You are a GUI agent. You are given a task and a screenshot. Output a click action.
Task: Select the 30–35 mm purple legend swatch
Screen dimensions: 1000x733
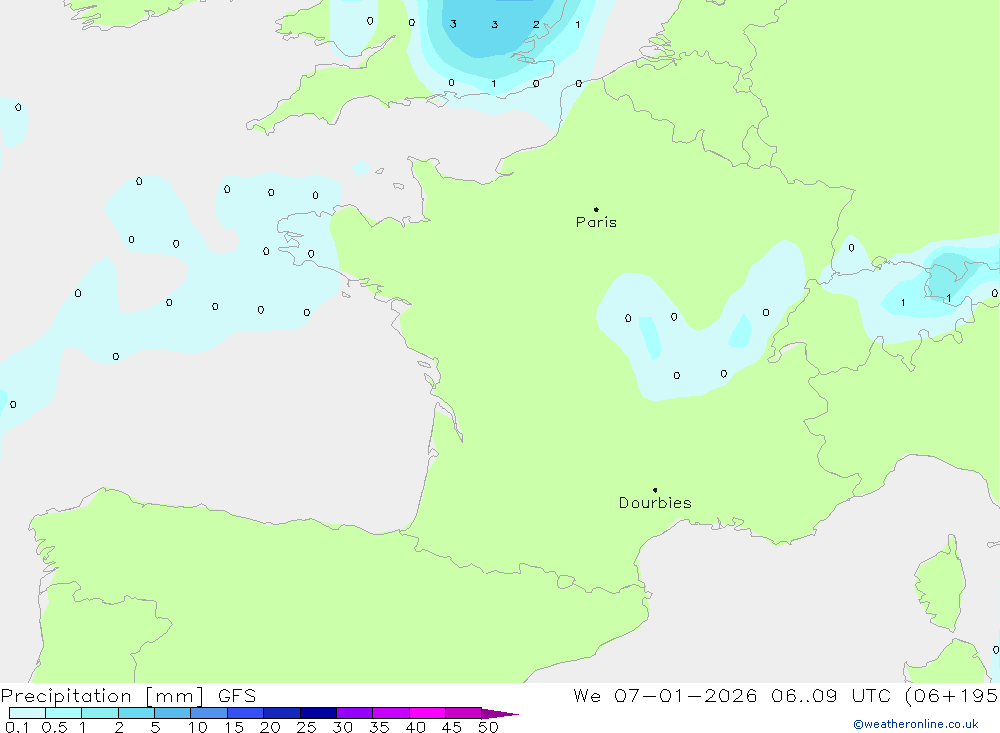pos(355,713)
